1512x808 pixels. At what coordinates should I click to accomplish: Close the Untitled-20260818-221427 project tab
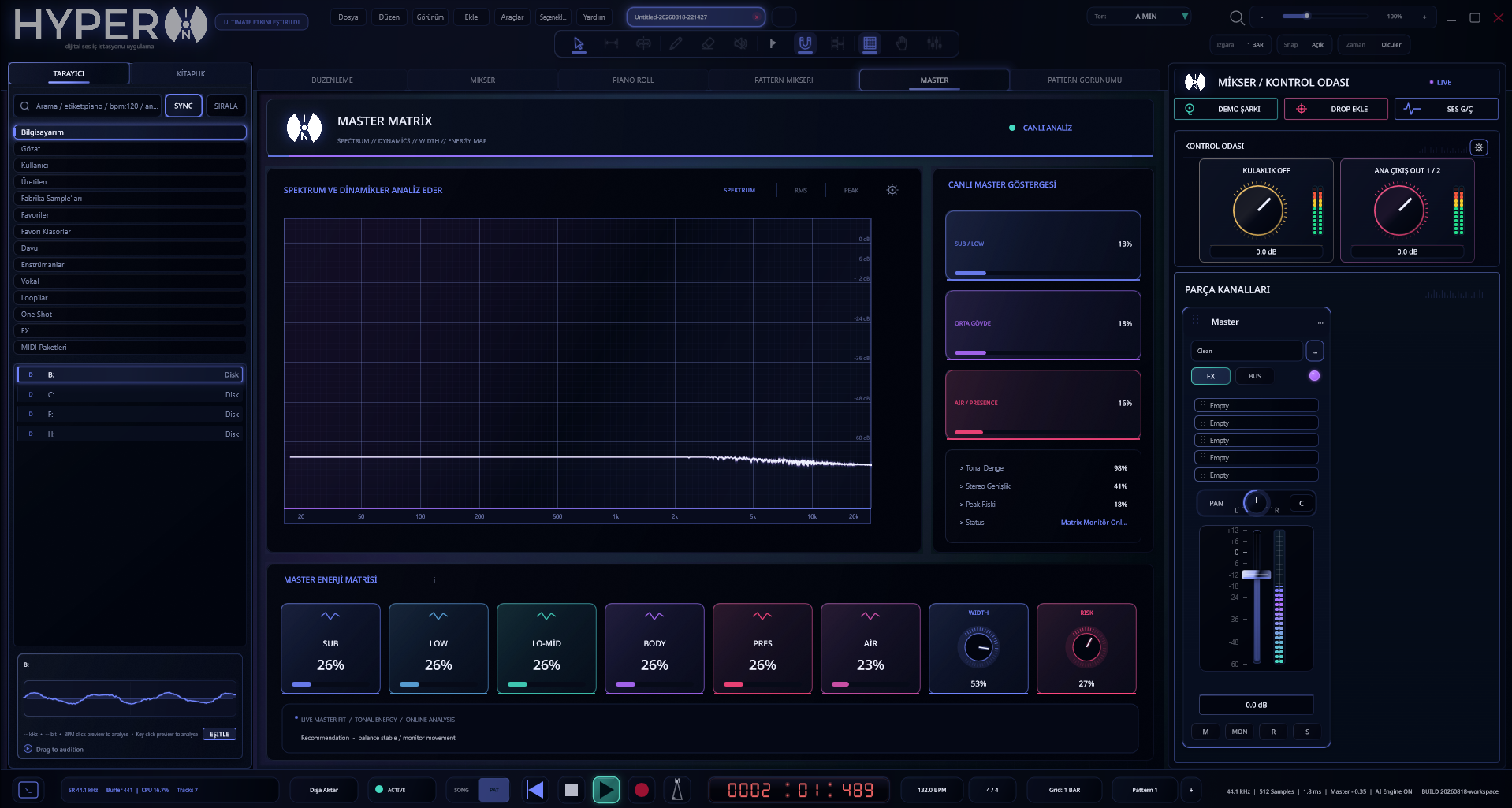[756, 17]
